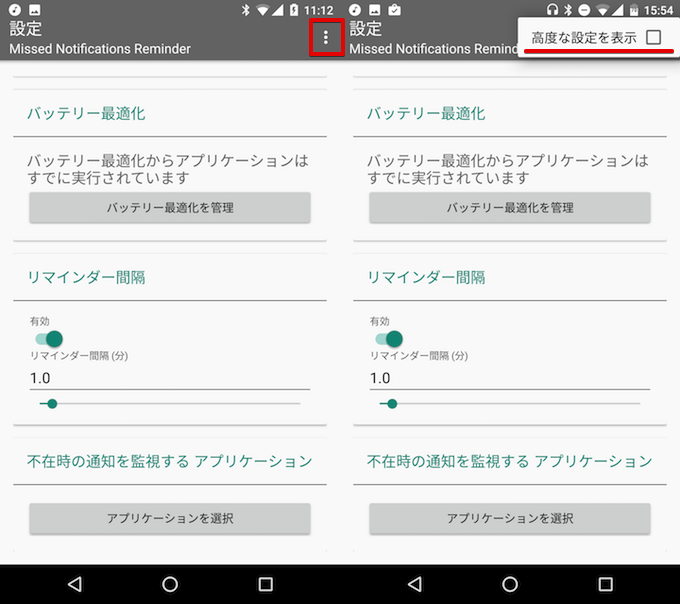The height and width of the screenshot is (604, 680).
Task: Click バッテリー最適化を管理 button on left phone
Action: tap(170, 208)
